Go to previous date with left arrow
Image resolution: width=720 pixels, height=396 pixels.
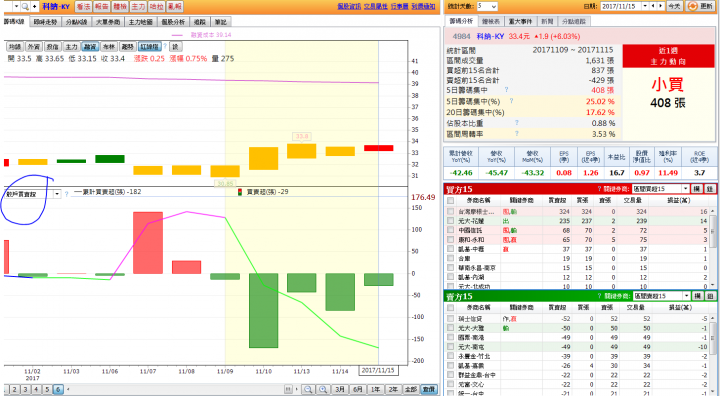(x=653, y=6)
